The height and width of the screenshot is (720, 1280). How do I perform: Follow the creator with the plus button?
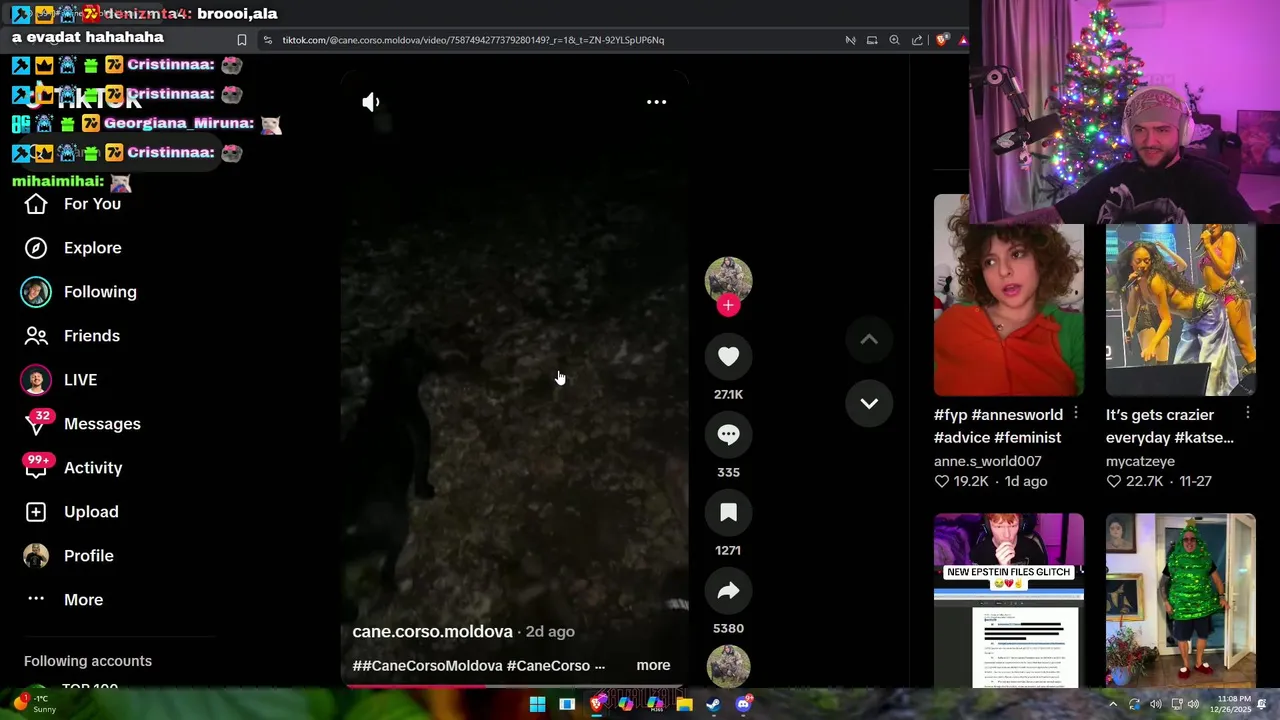click(728, 306)
